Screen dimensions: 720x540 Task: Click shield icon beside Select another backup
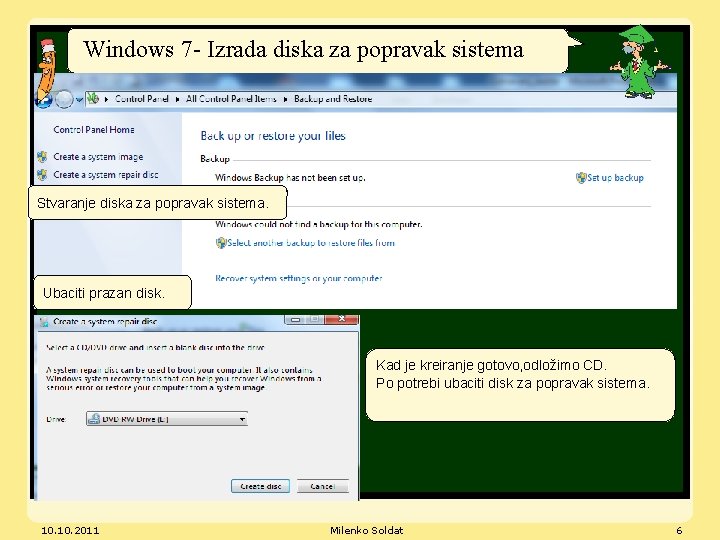221,243
